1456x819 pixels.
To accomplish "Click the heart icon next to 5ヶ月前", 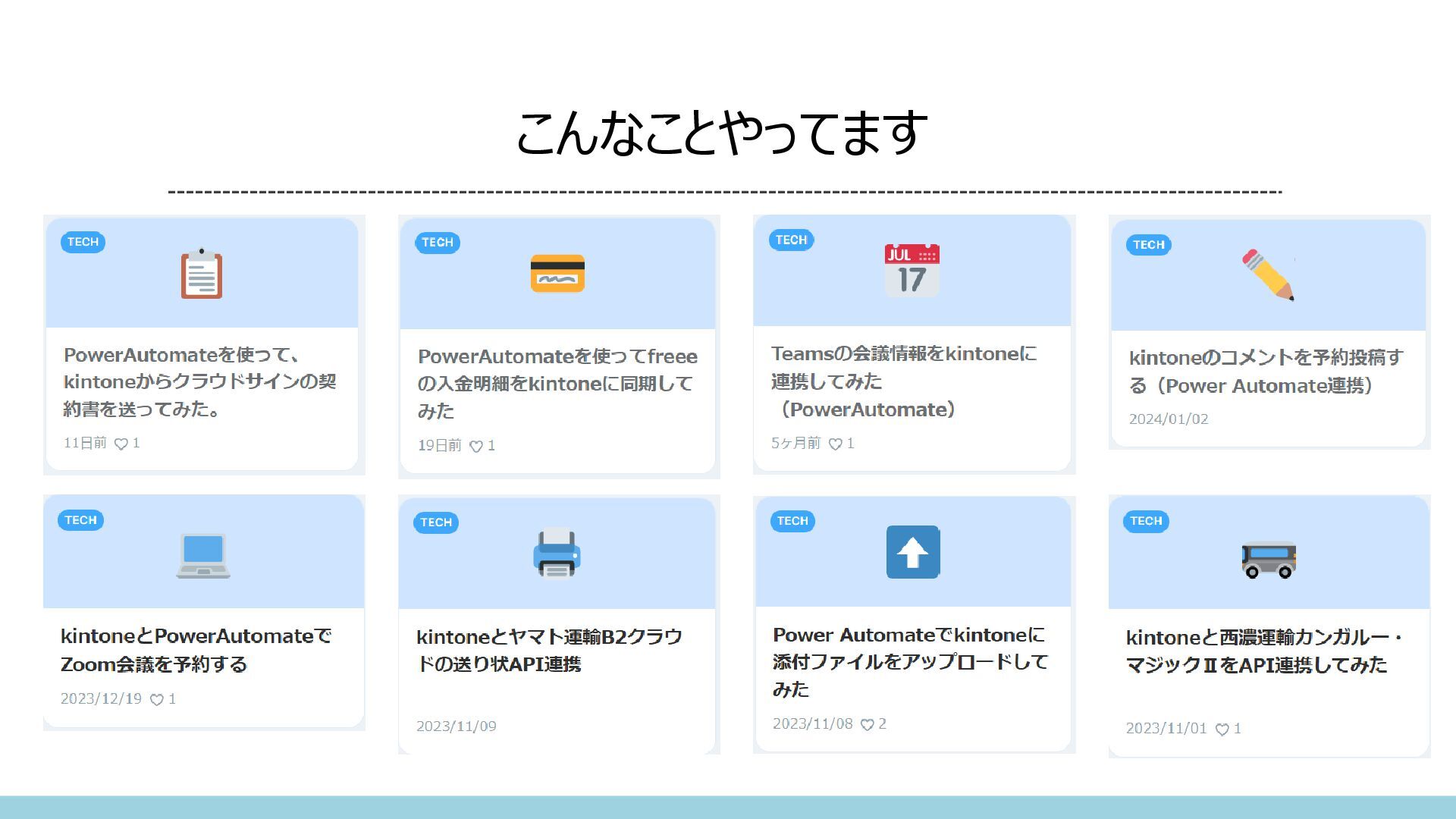I will (835, 444).
